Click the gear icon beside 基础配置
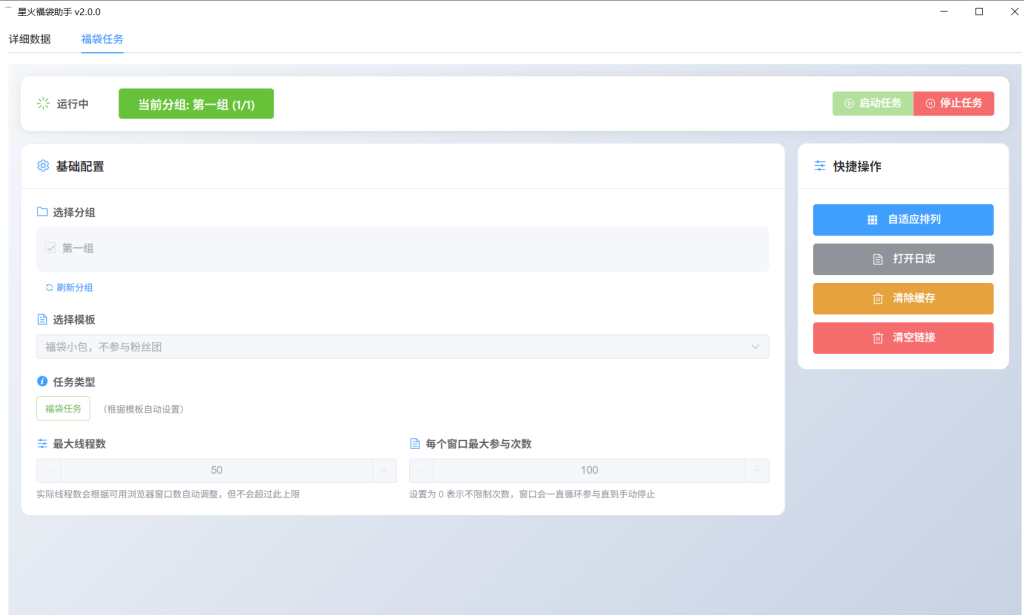The image size is (1024, 615). (43, 166)
